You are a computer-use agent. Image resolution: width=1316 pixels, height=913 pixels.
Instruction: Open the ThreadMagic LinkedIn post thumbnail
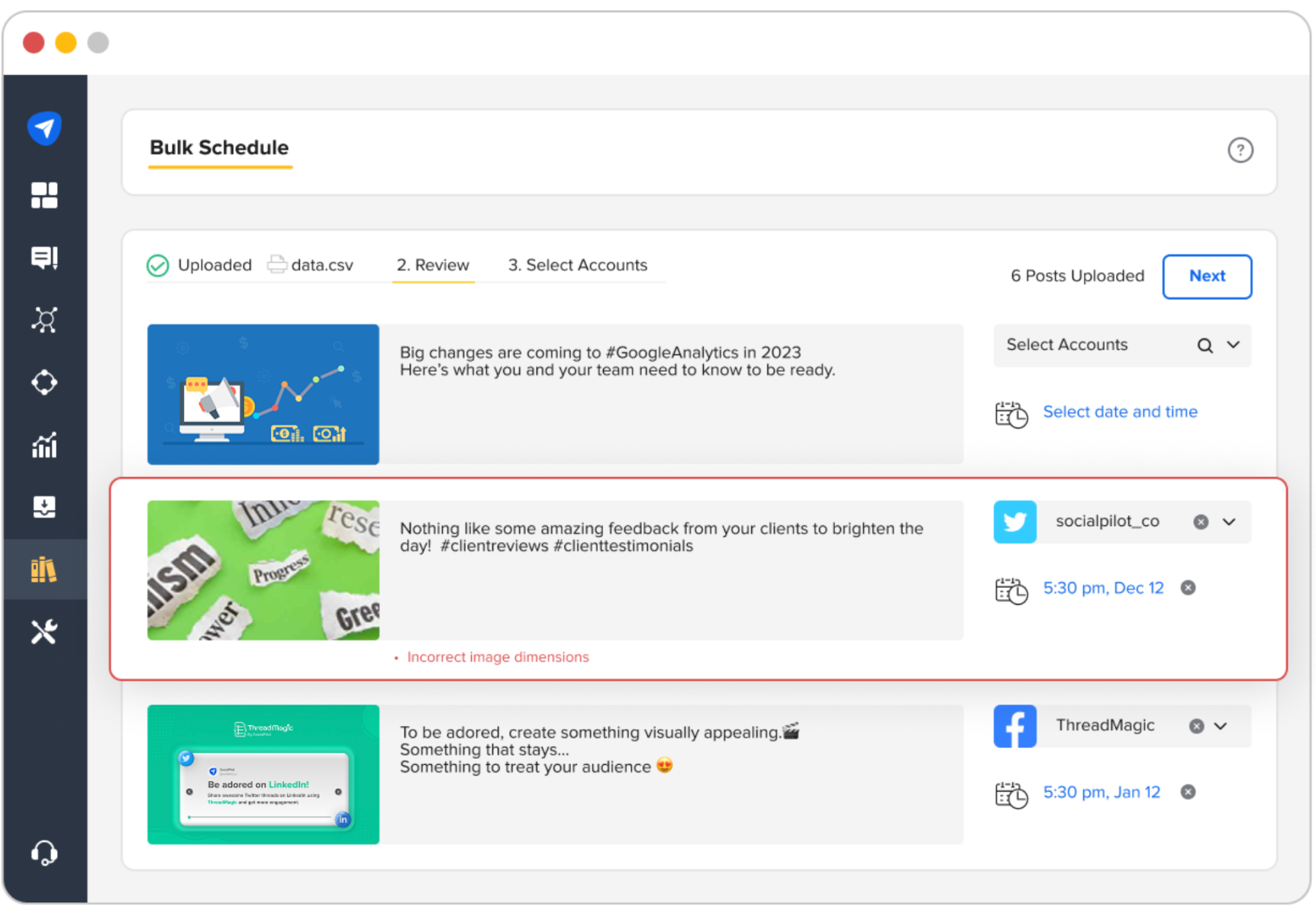coord(263,774)
